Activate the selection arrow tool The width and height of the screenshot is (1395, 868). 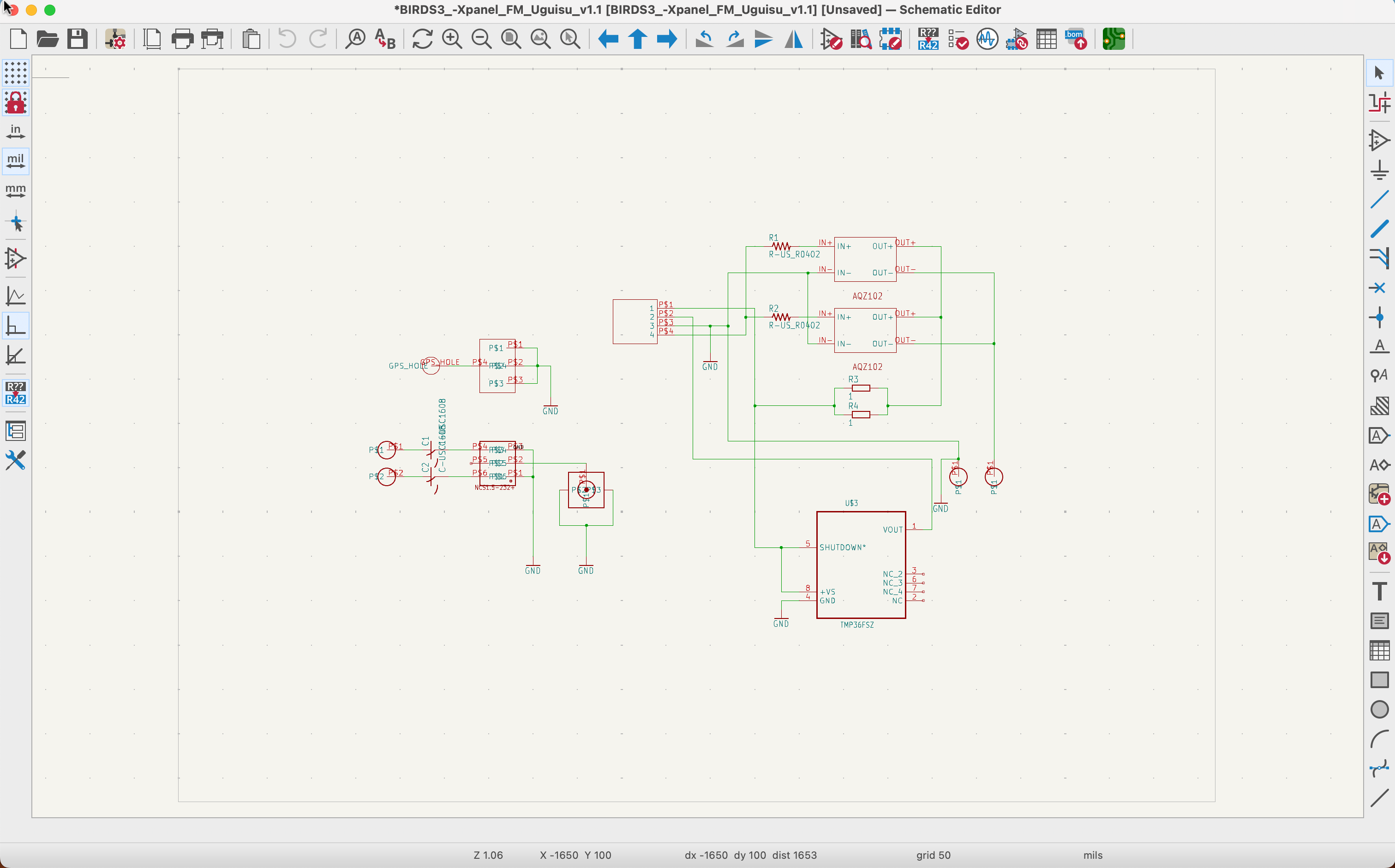1379,73
